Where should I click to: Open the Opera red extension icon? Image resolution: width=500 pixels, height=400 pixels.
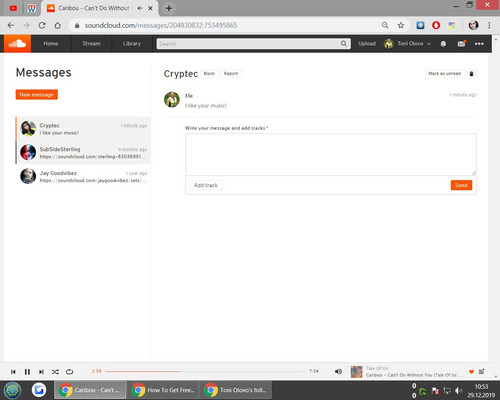pyautogui.click(x=436, y=25)
